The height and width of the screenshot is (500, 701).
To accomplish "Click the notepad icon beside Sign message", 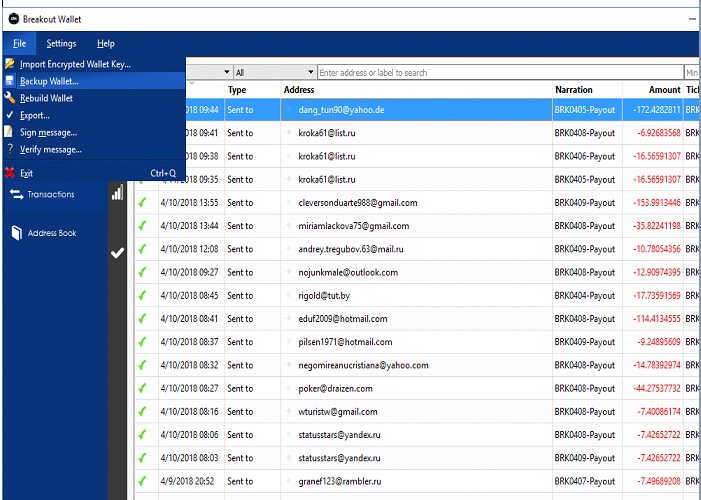I will click(x=9, y=132).
